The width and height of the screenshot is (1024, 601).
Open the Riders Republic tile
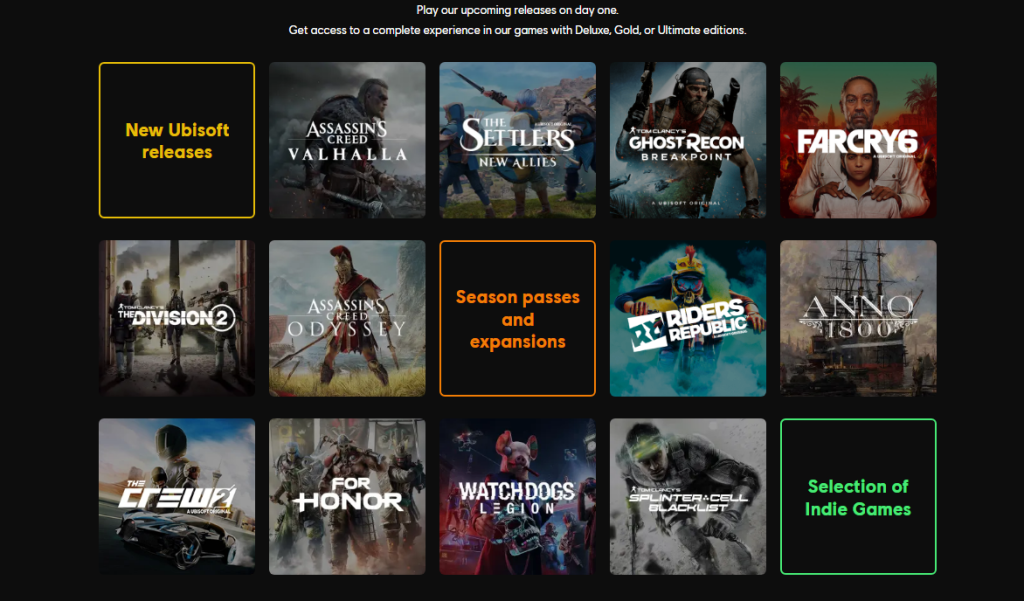click(x=688, y=318)
